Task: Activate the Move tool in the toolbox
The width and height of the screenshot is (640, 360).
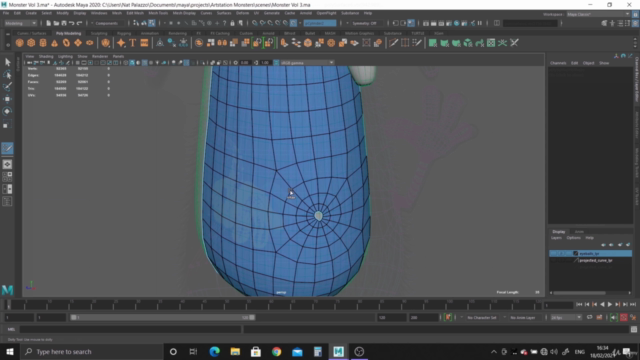Action: pyautogui.click(x=7, y=99)
